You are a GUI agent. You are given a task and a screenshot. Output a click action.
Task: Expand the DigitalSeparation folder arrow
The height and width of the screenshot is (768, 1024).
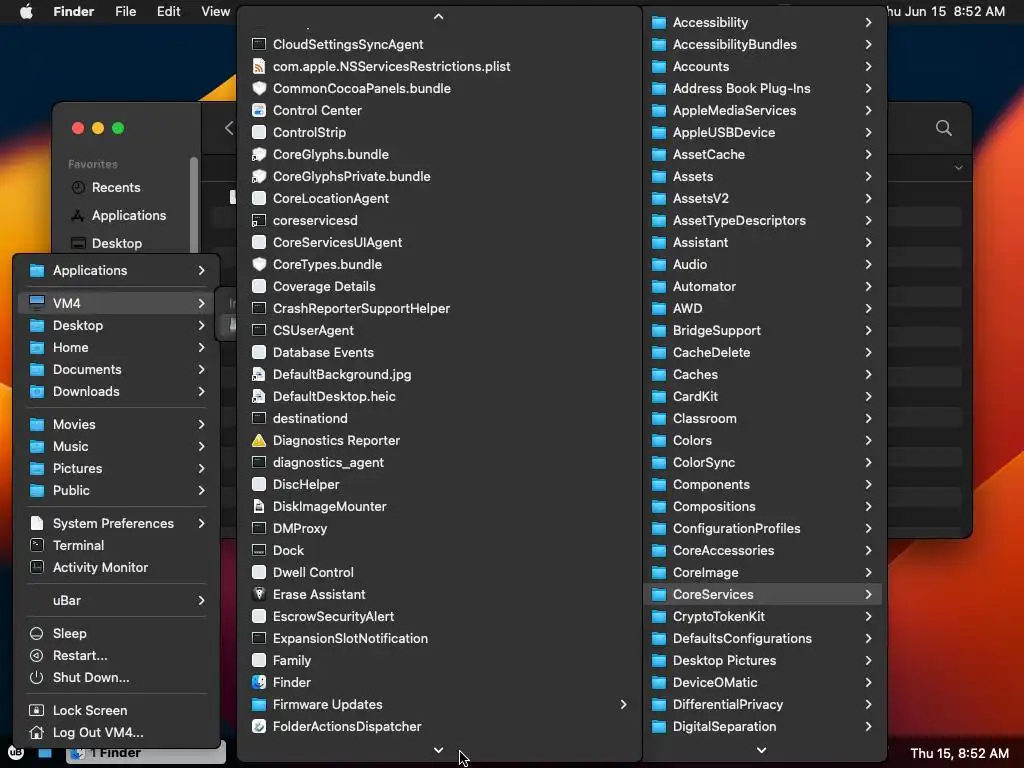(869, 726)
